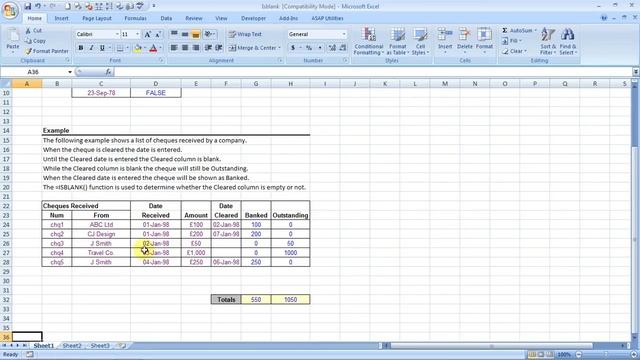Click the zoom slider in status bar
Viewport: 640px width, 360px height.
(x=606, y=355)
